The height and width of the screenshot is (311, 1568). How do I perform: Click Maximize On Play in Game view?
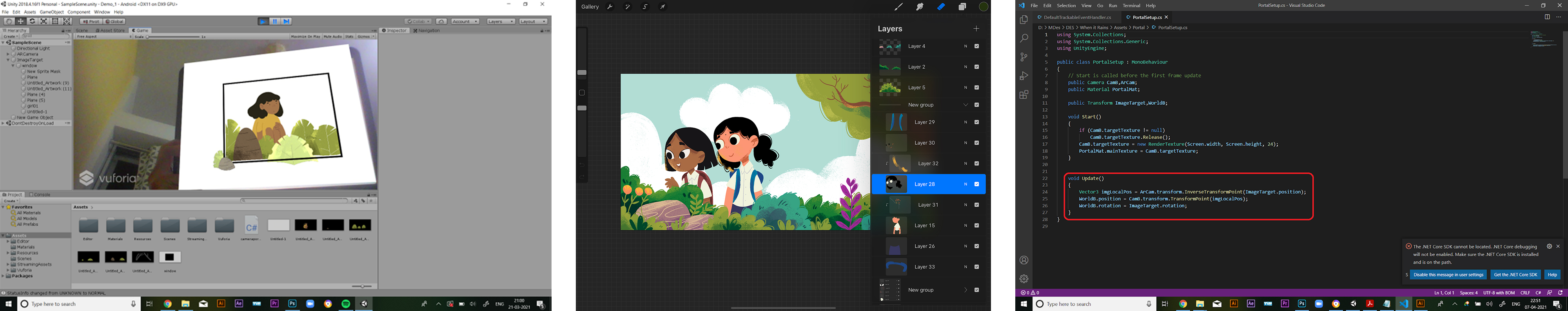[x=306, y=36]
